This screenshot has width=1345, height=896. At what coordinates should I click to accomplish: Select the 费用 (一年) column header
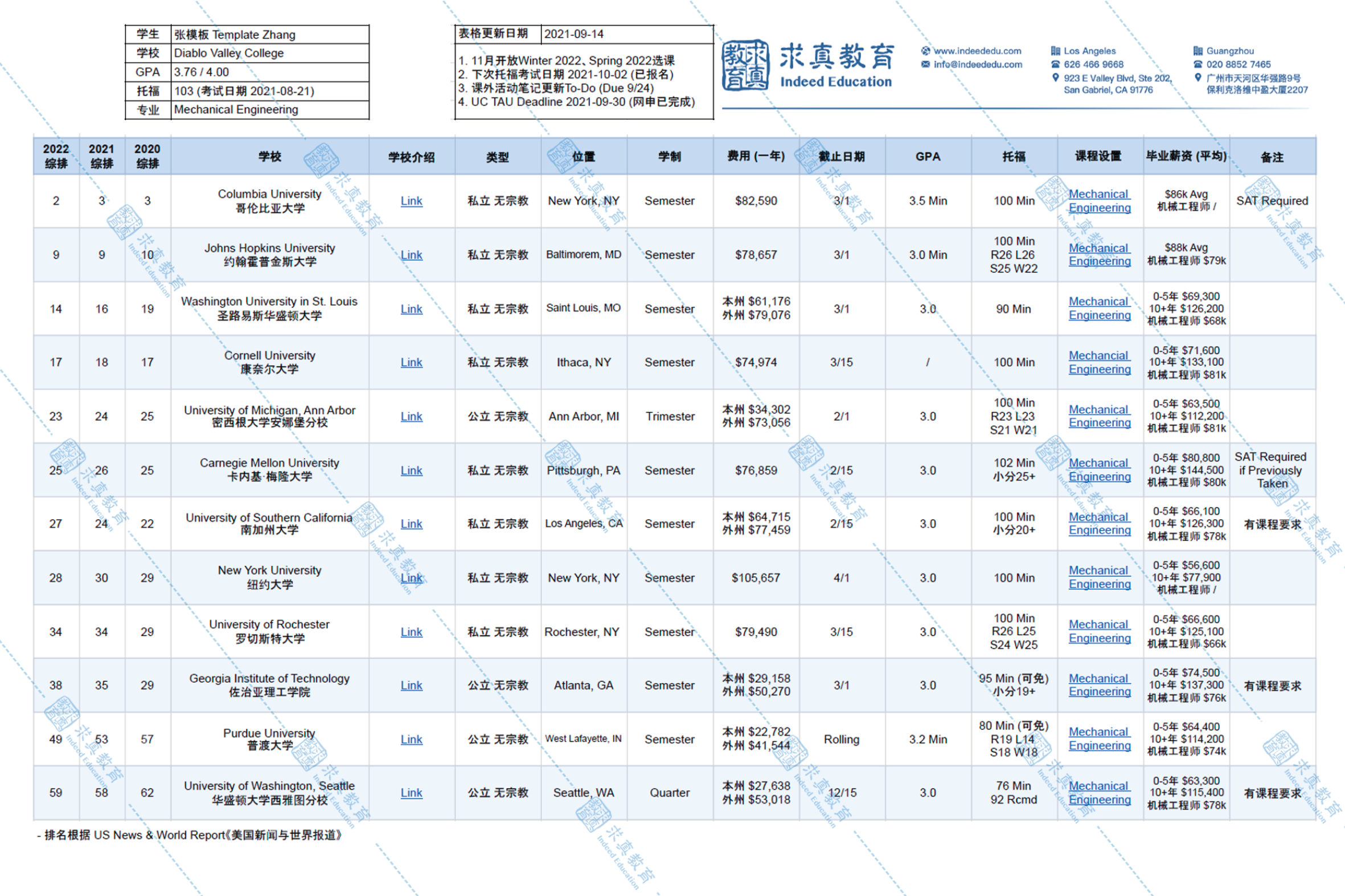point(756,156)
